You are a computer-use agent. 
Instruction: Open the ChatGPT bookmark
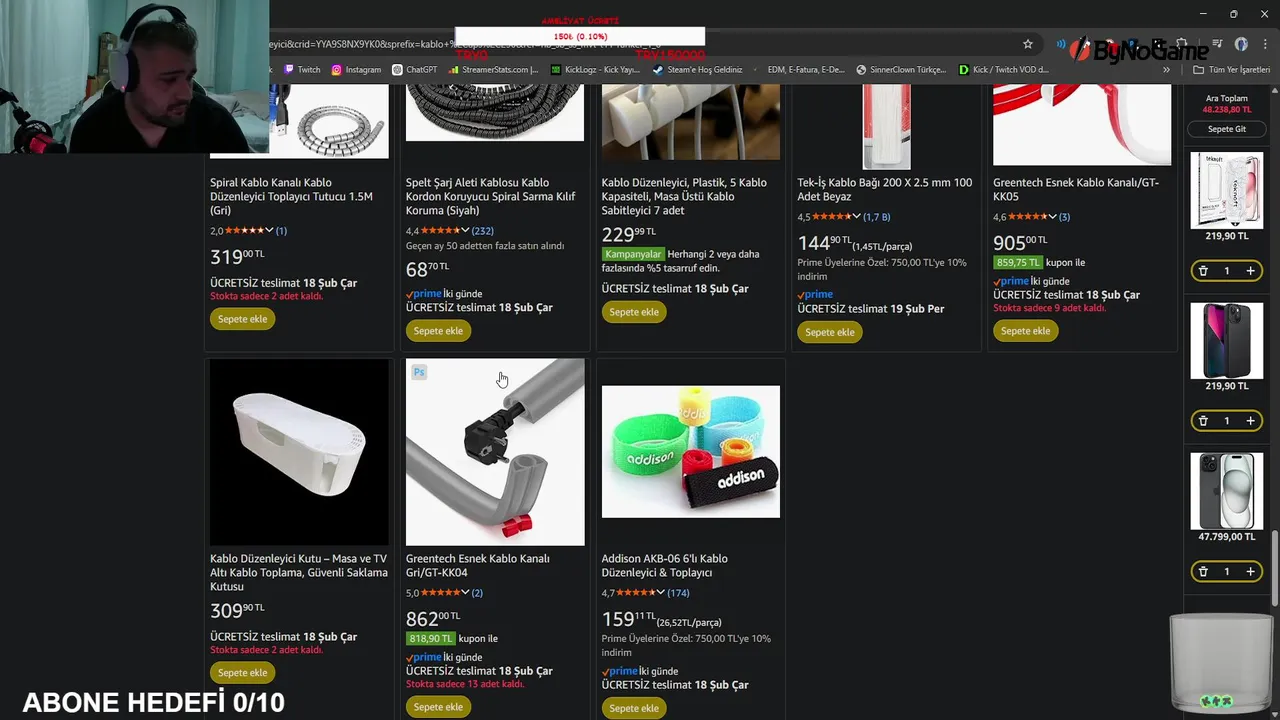[x=415, y=70]
